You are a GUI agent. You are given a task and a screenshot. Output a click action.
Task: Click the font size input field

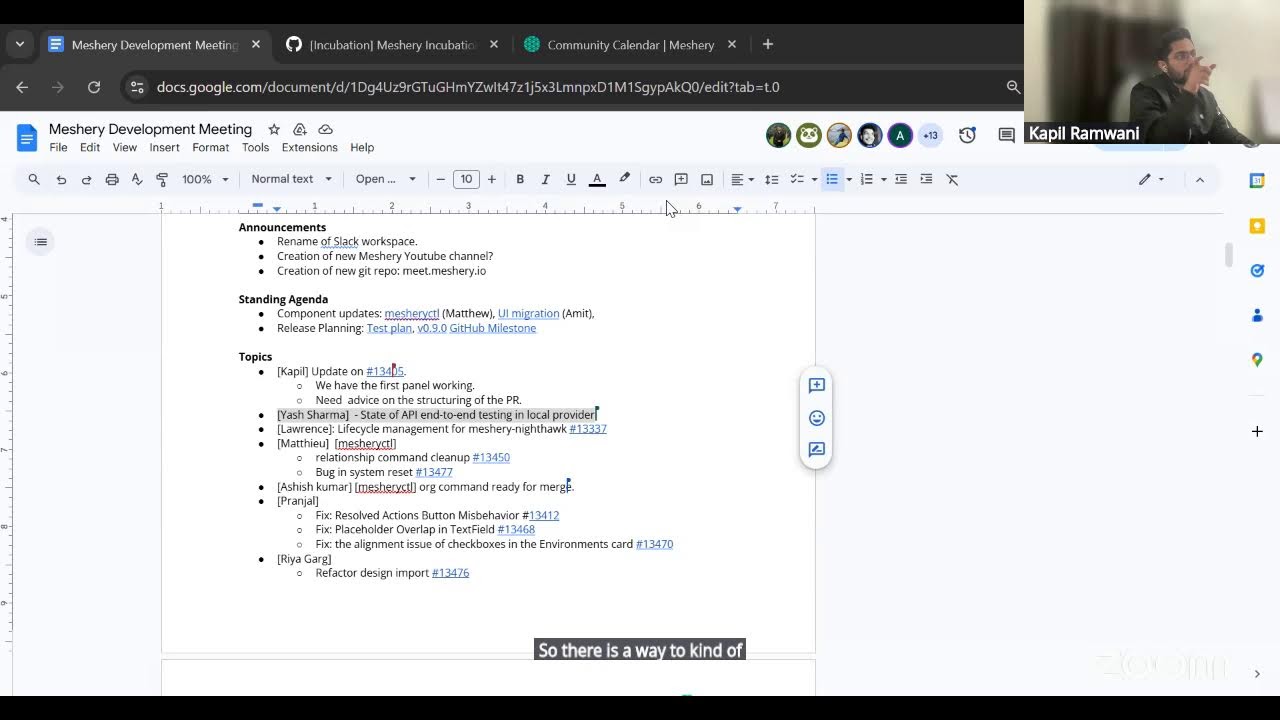pos(466,179)
